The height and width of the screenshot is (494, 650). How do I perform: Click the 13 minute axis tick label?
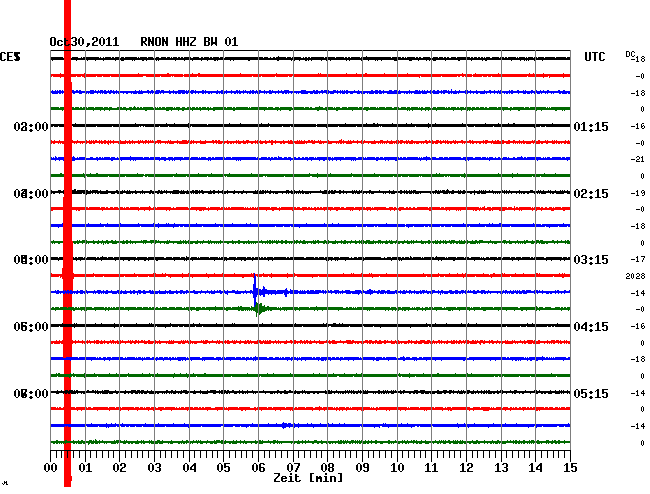pos(501,468)
